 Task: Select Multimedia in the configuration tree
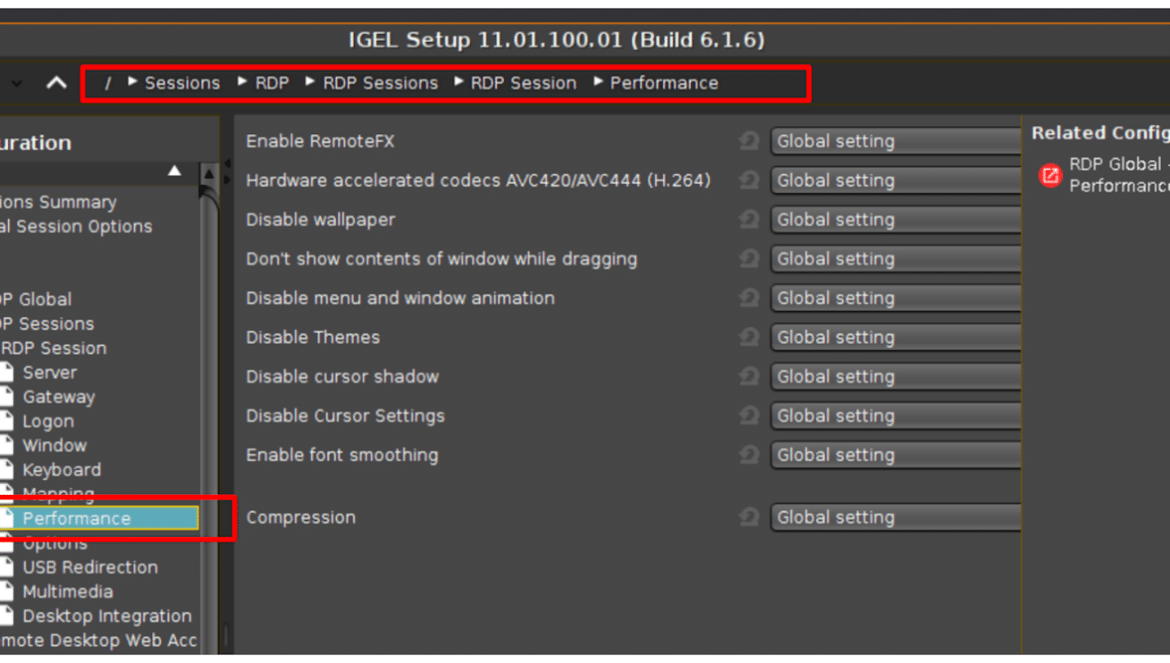click(x=68, y=592)
